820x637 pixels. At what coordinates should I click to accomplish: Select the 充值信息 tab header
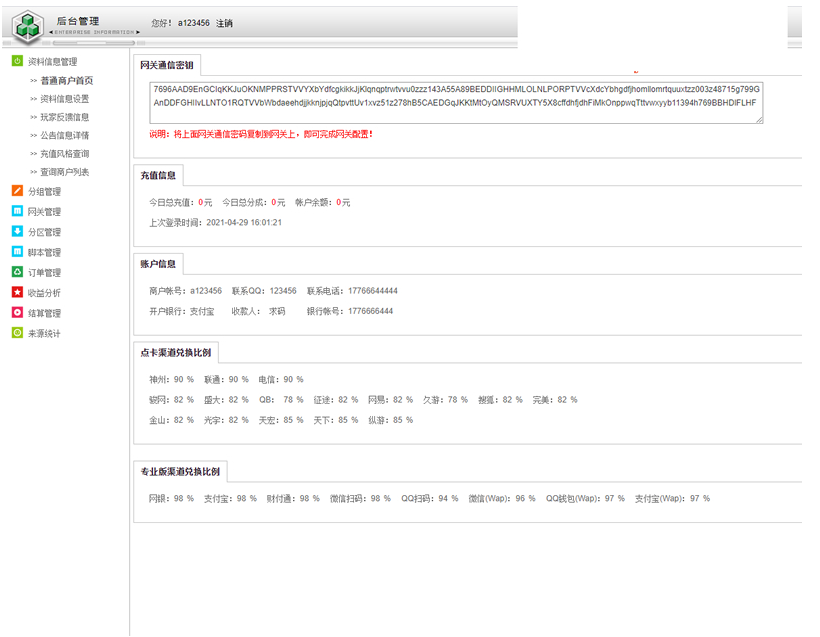point(158,175)
